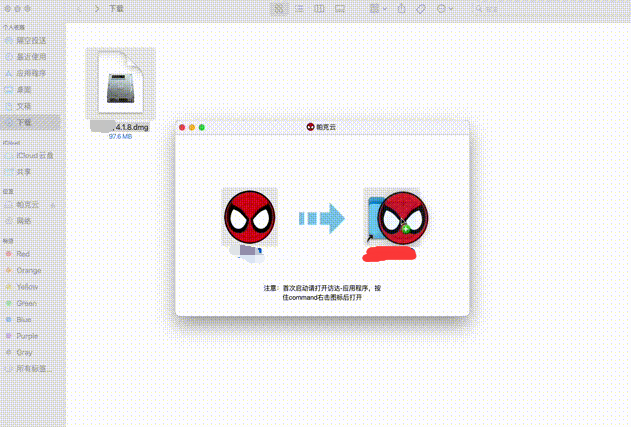Click the Tags toolbar icon
Viewport: 631px width, 427px height.
tap(421, 8)
